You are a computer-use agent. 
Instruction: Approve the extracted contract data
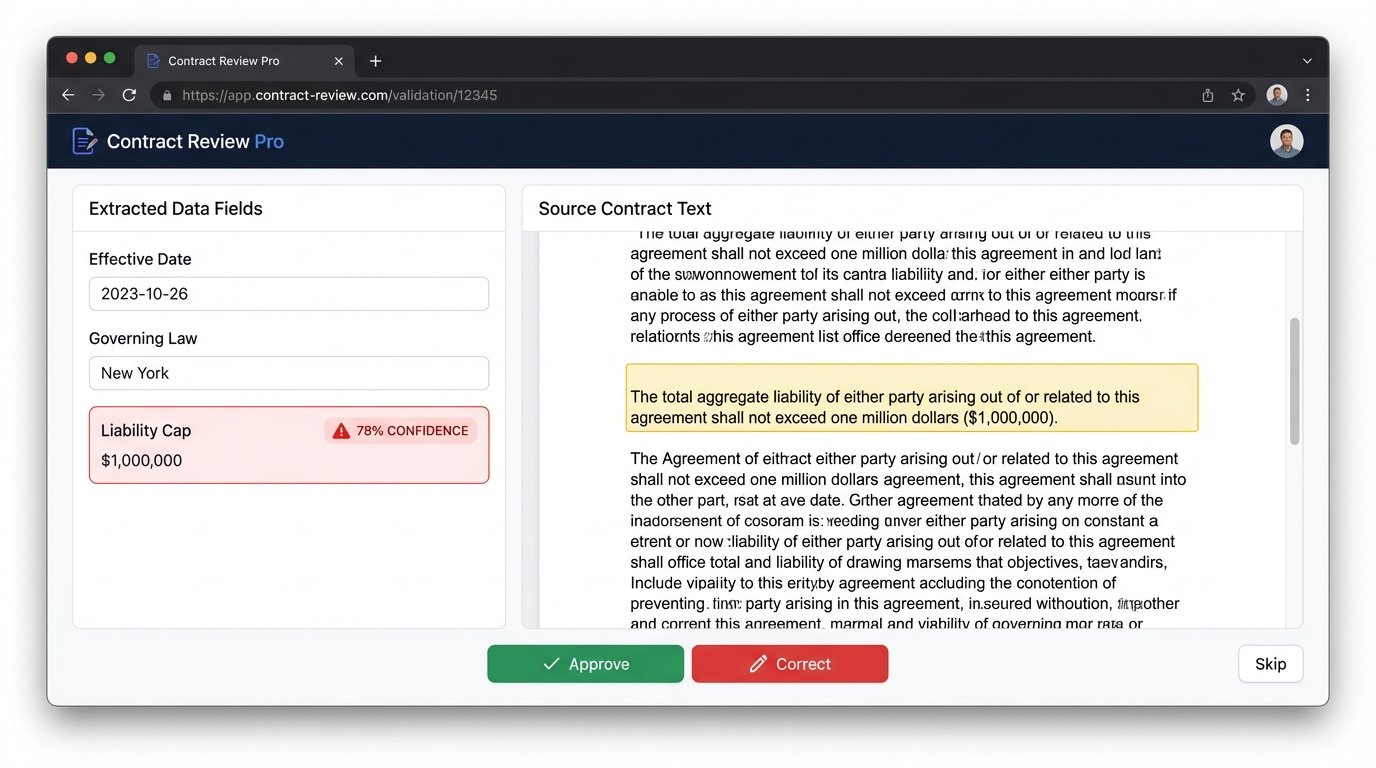coord(585,663)
